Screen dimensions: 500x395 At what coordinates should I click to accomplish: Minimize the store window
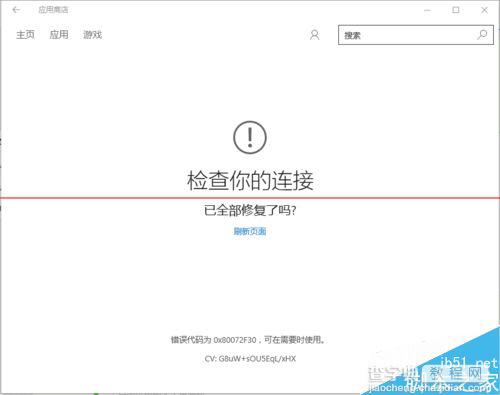tap(427, 10)
